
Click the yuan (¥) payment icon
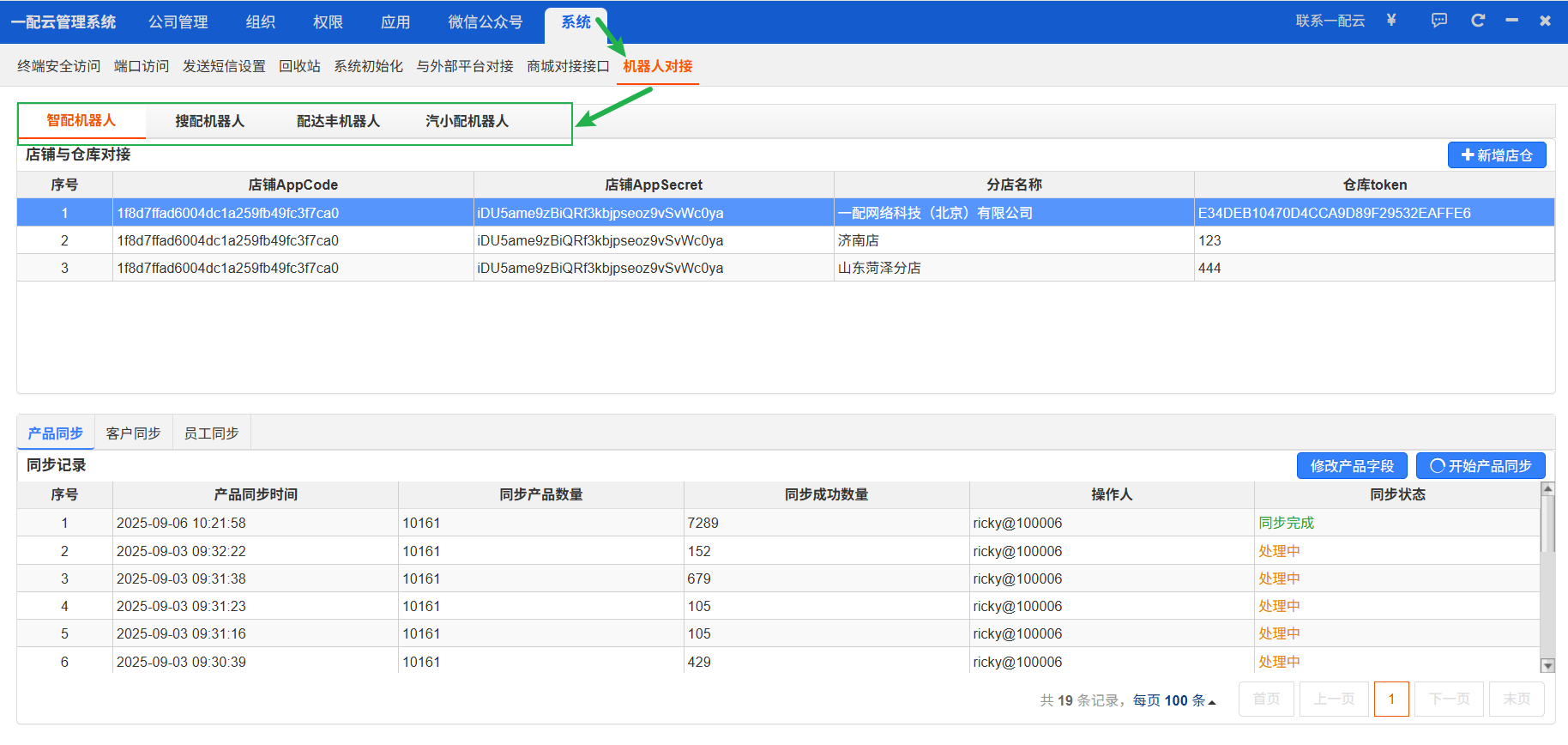[1391, 21]
